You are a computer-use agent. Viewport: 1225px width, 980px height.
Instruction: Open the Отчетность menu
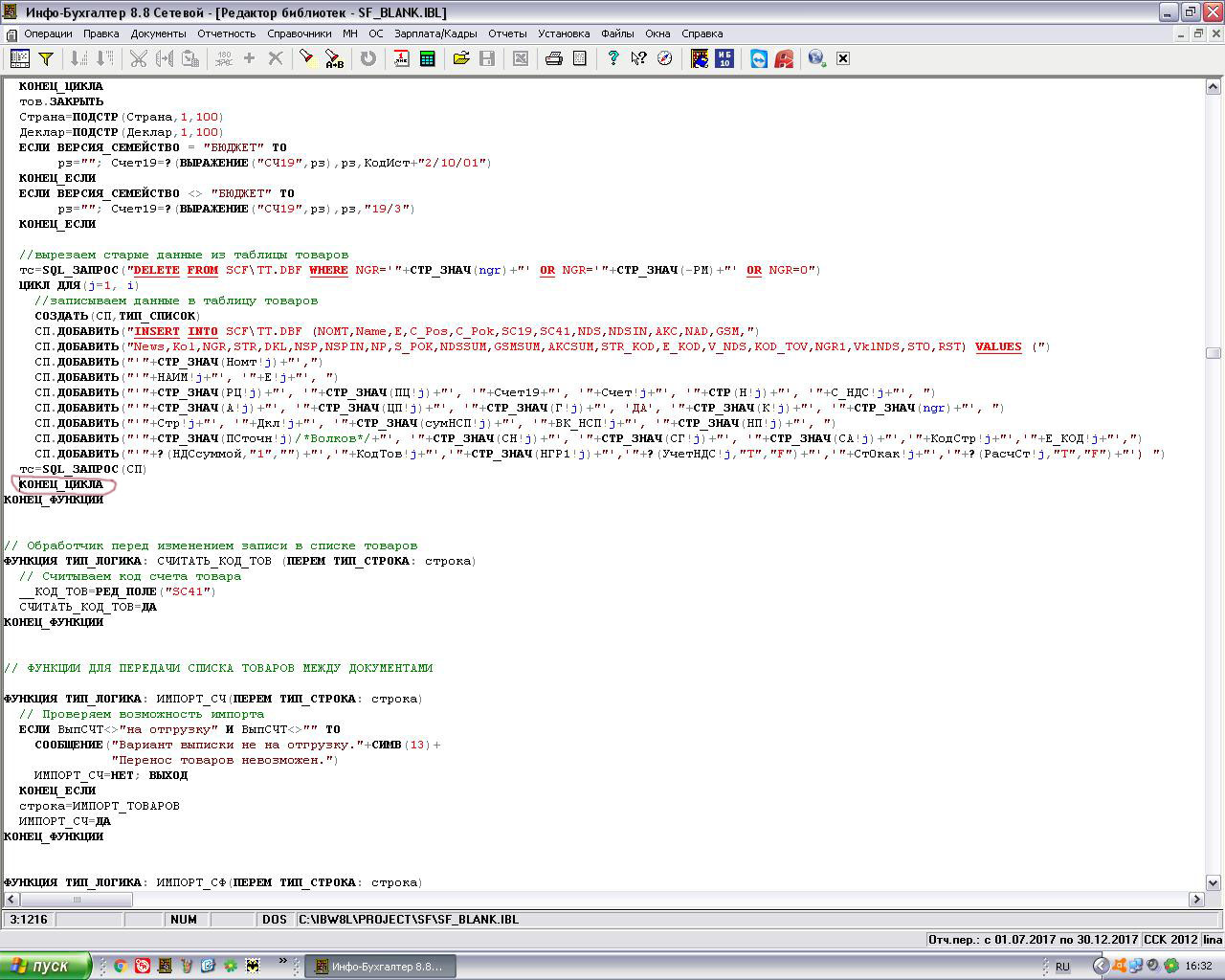click(x=227, y=33)
